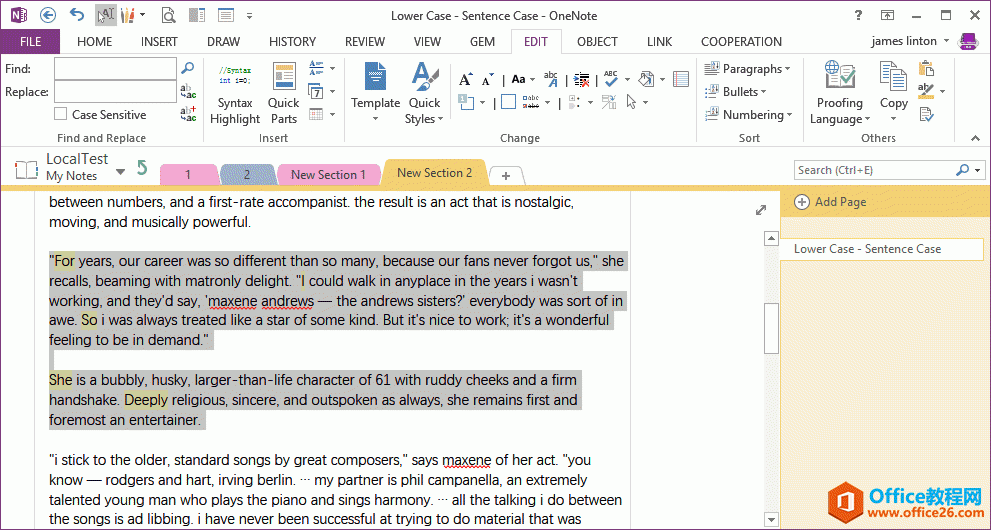Click the Decrease Font Size icon

(x=488, y=79)
